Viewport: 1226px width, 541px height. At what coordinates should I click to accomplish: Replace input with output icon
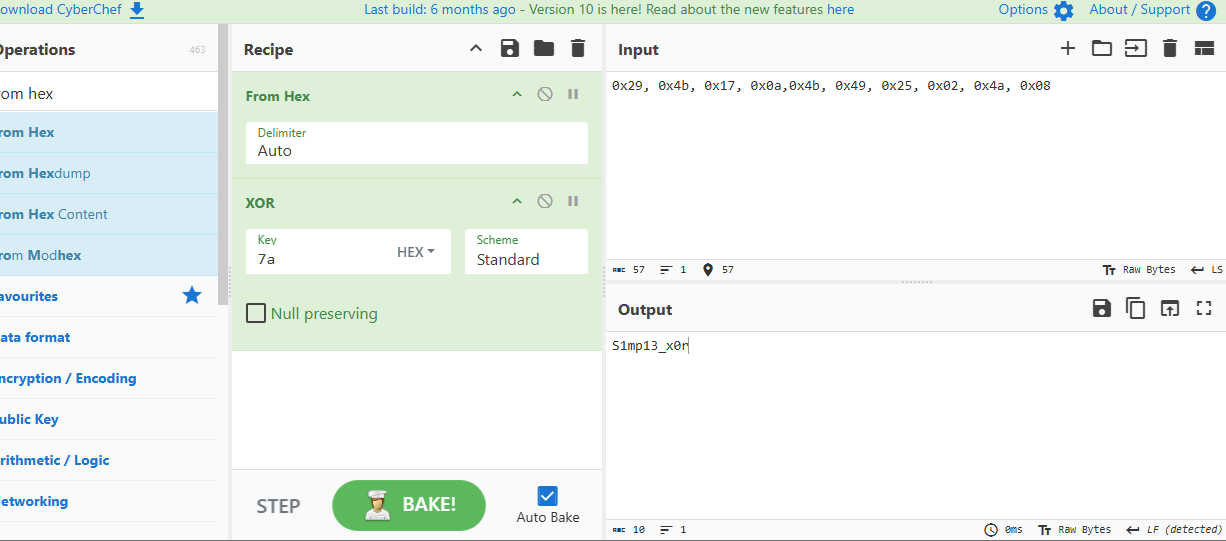[1170, 309]
